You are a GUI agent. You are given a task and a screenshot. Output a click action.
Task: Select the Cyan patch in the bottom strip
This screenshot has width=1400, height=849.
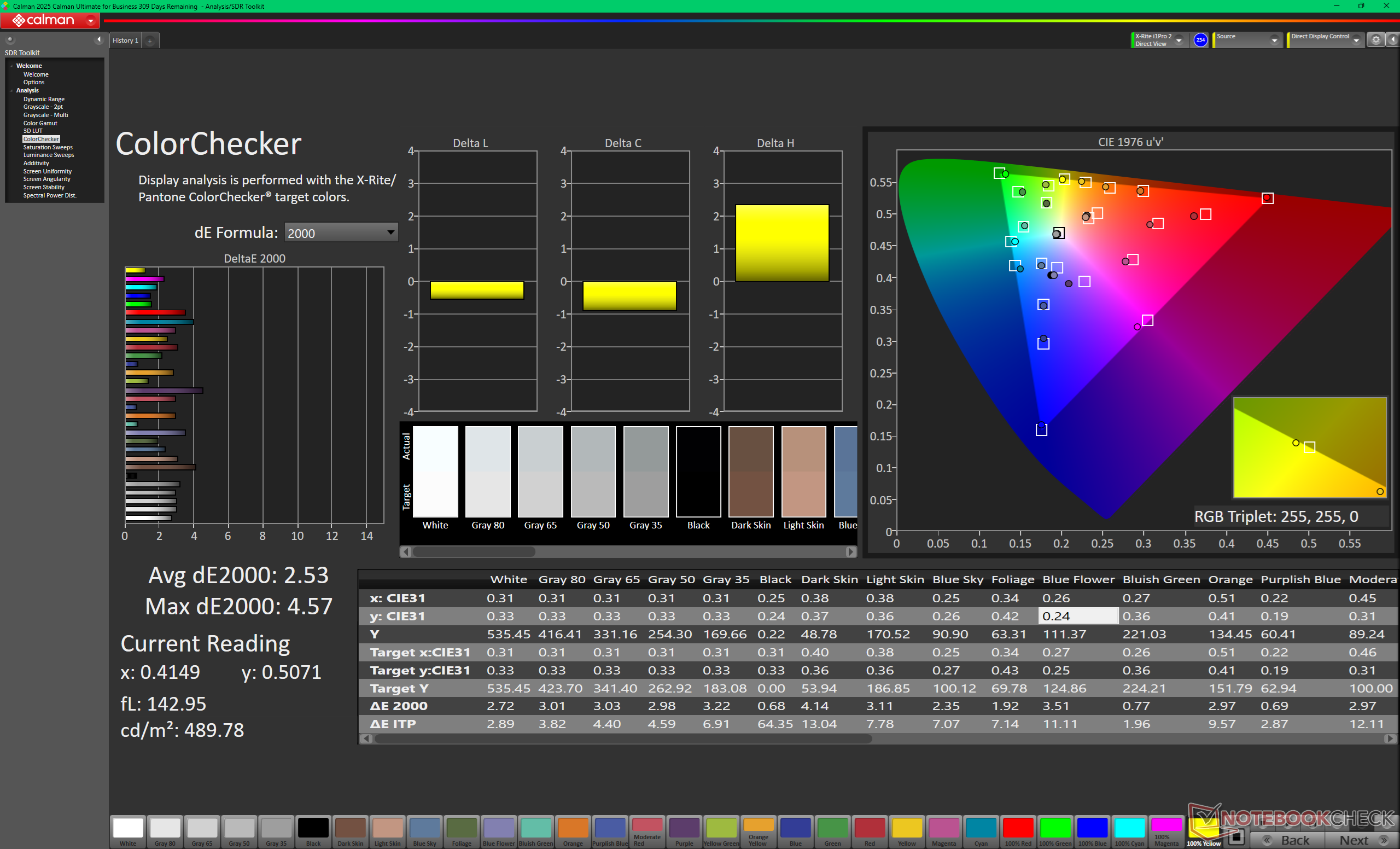click(981, 832)
